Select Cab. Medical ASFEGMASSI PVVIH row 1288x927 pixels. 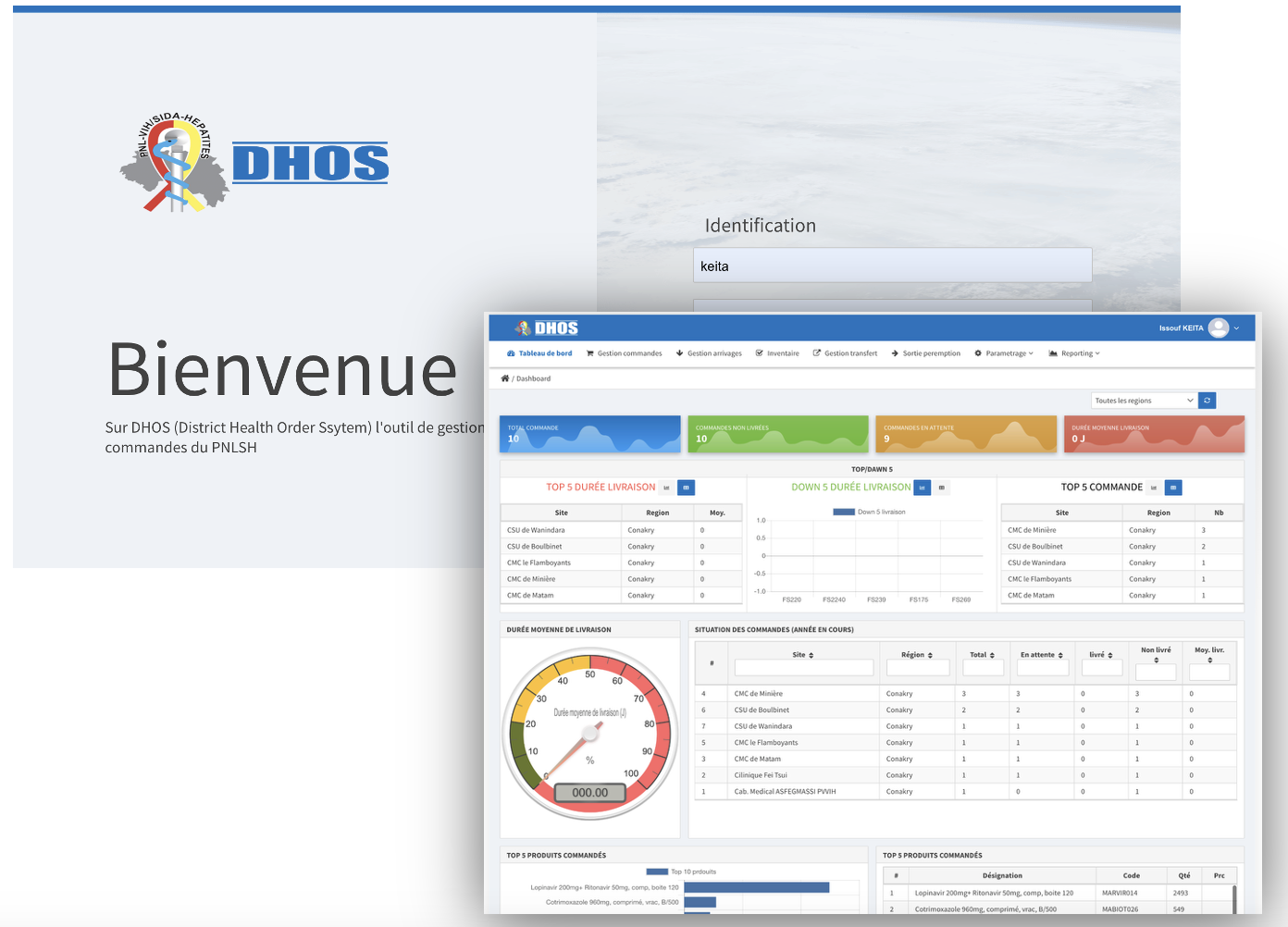pyautogui.click(x=965, y=792)
